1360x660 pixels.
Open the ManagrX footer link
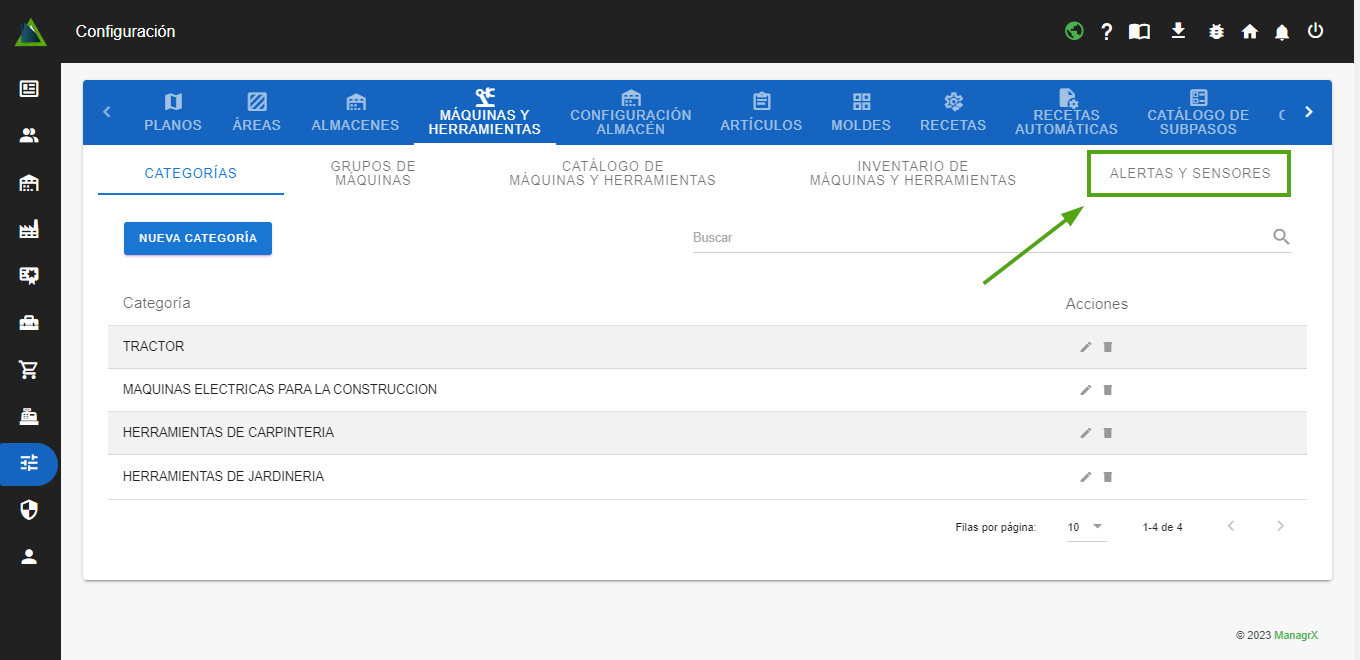pos(1296,635)
